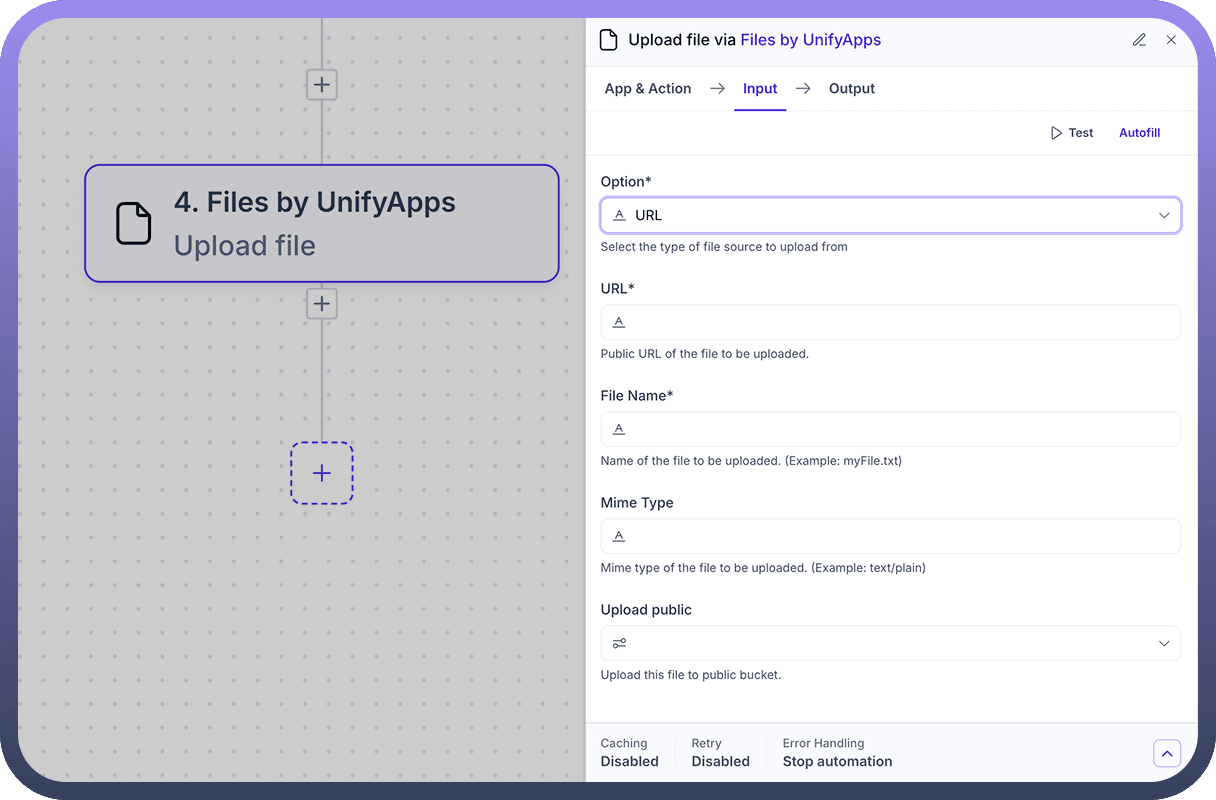Switch to the App & Action tab
This screenshot has height=800, width=1216.
[x=648, y=89]
